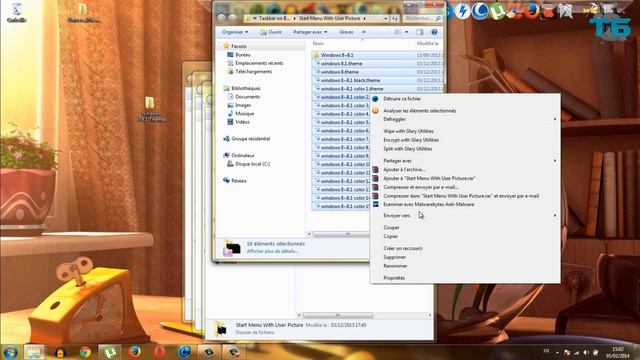This screenshot has width=640, height=360.
Task: Open the Organiser dropdown
Action: (x=235, y=32)
